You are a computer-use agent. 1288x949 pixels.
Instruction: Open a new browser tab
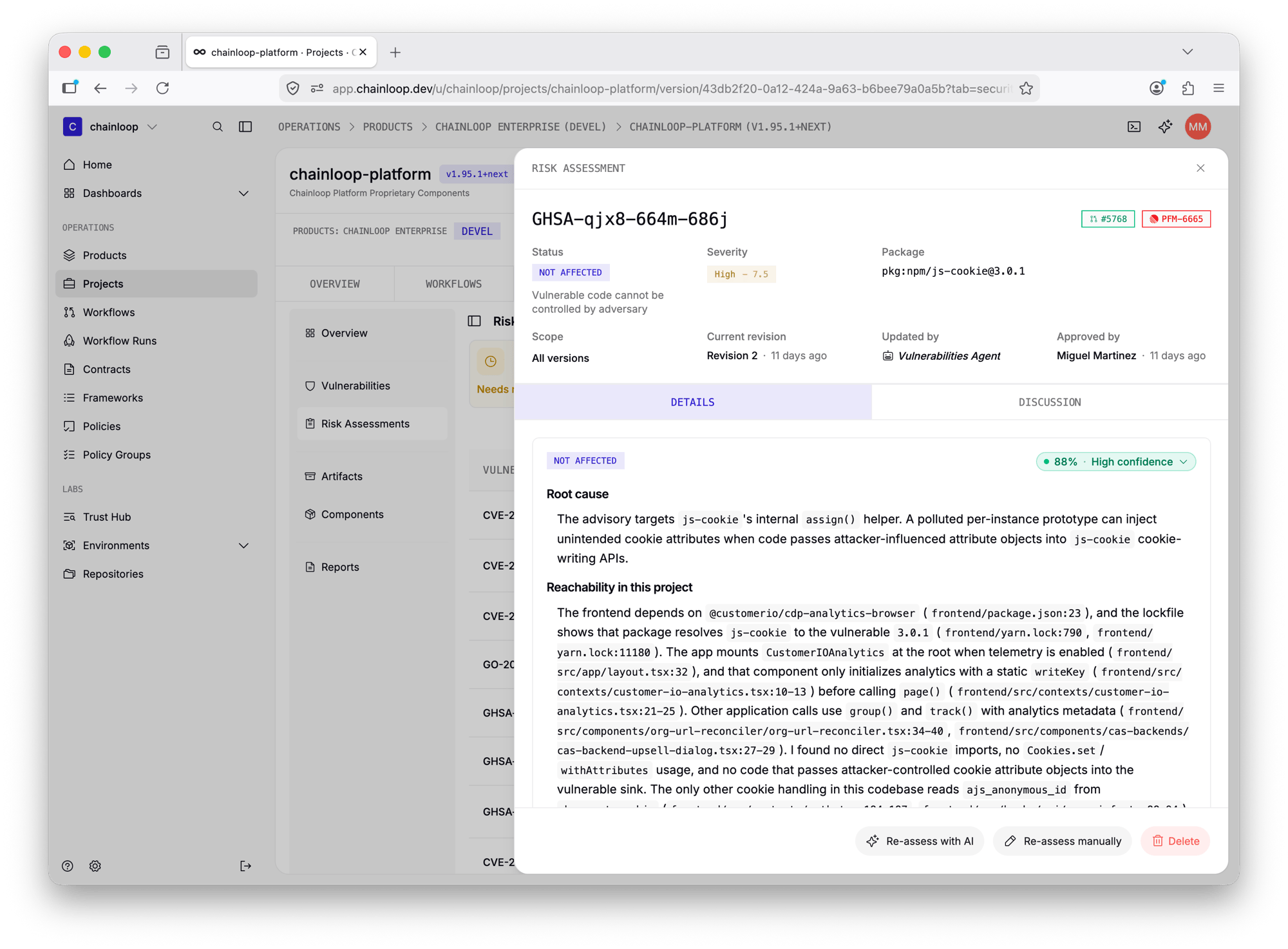point(395,52)
